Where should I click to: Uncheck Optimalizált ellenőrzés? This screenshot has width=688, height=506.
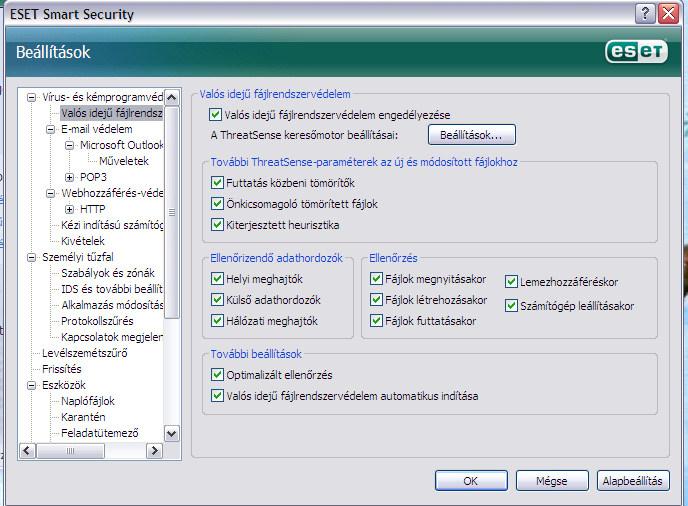(217, 375)
